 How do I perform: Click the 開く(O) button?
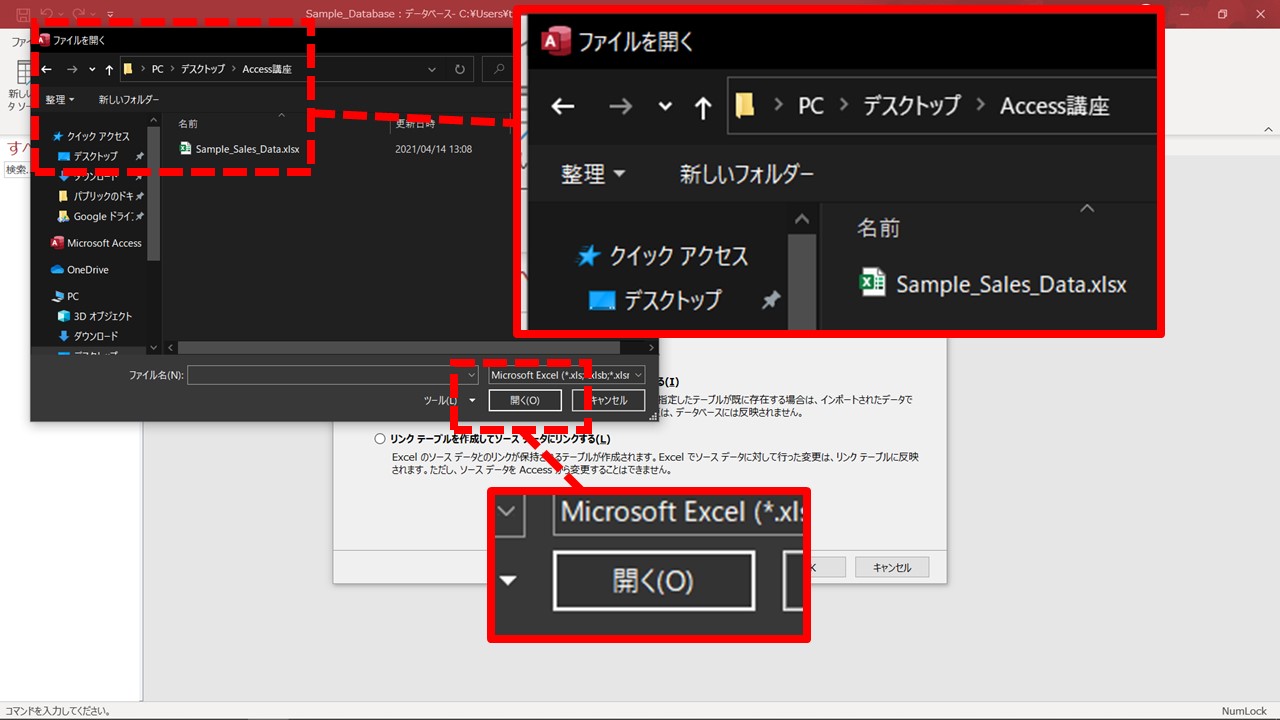525,400
